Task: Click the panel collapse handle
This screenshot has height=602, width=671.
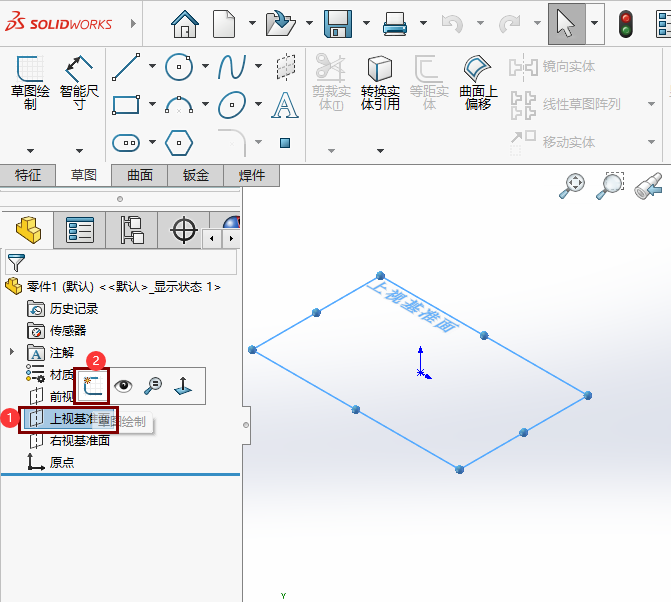Action: (x=246, y=425)
